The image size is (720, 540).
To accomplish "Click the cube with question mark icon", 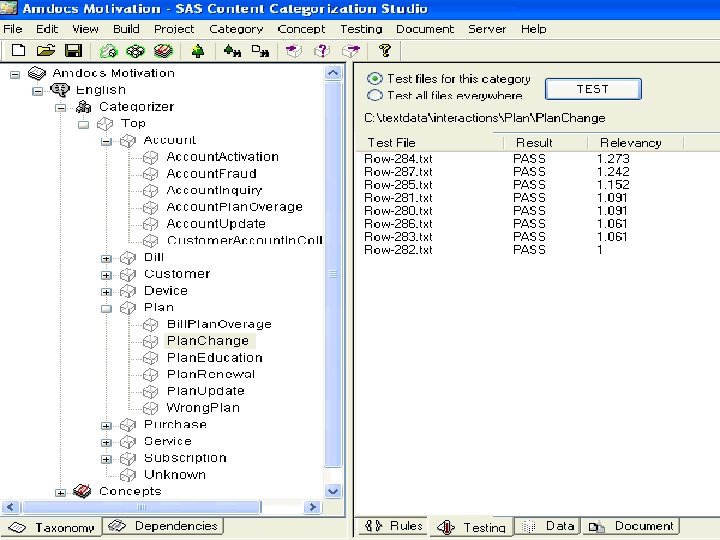I will [322, 51].
